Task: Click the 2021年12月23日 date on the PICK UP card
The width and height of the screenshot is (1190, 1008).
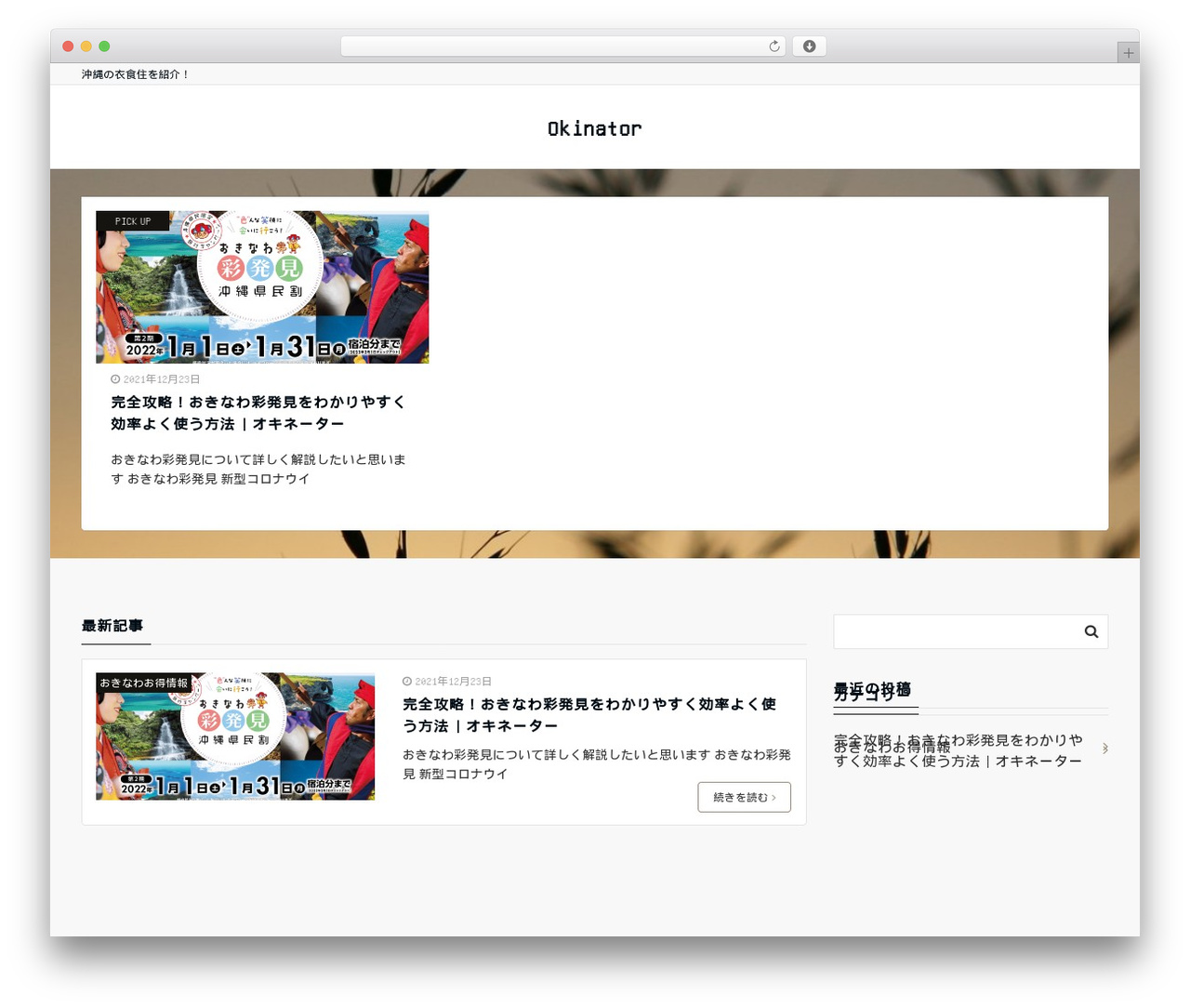Action: (x=161, y=379)
